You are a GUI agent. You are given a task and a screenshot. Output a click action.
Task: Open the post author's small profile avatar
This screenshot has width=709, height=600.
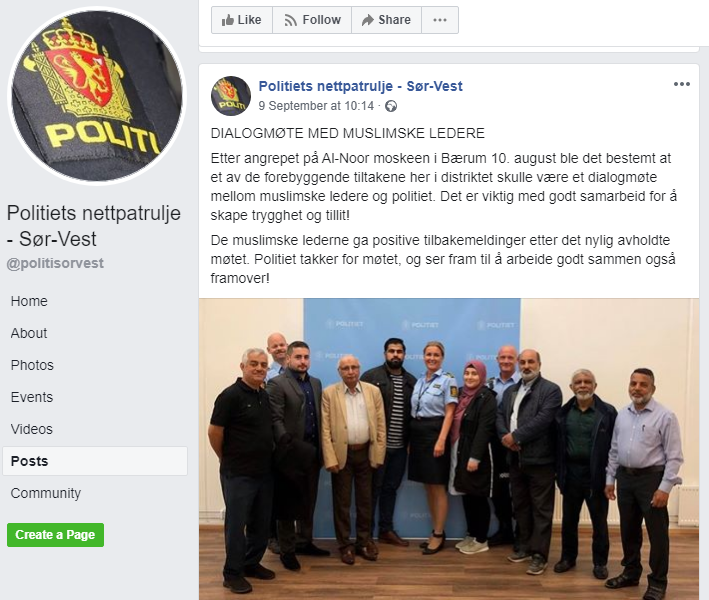pos(231,96)
